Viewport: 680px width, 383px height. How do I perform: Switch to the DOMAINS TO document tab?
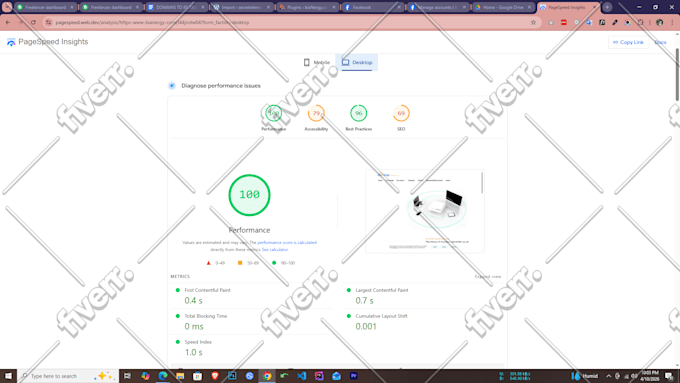tap(175, 7)
